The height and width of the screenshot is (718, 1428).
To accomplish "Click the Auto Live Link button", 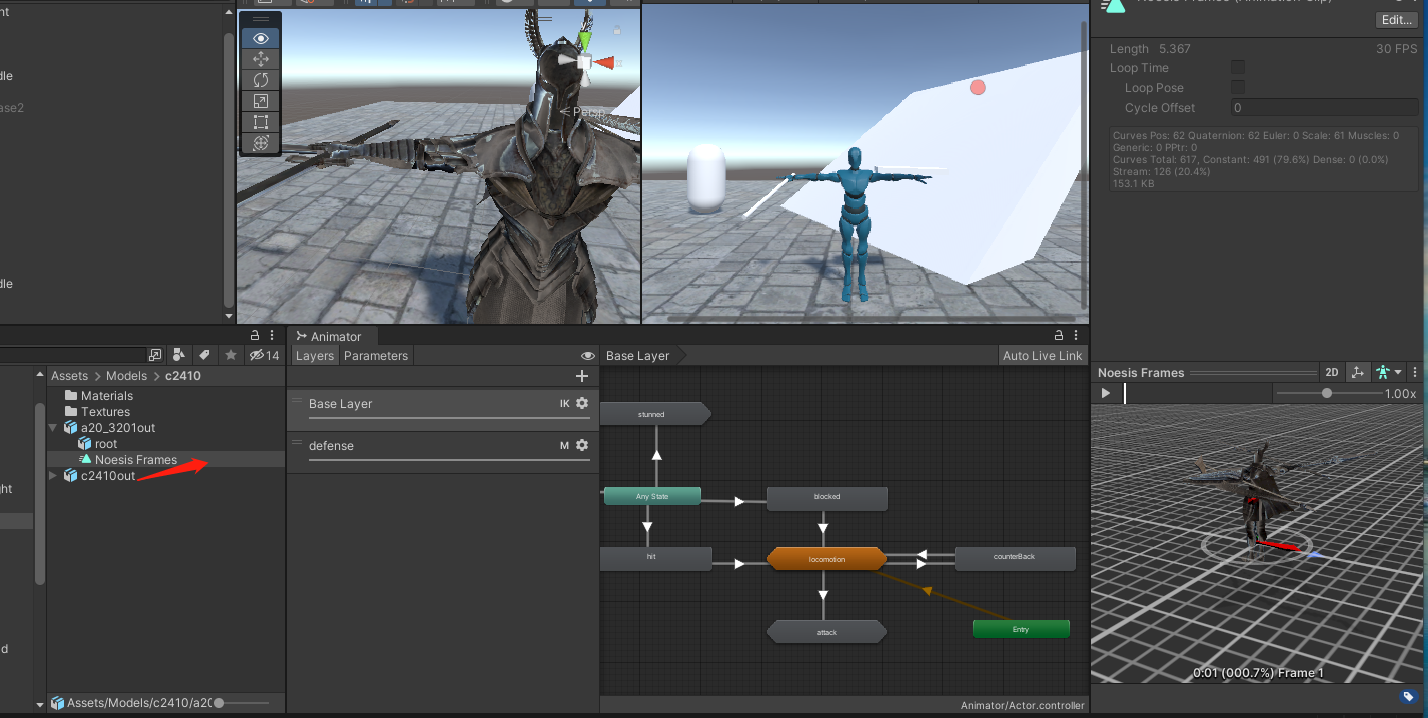I will (1042, 356).
